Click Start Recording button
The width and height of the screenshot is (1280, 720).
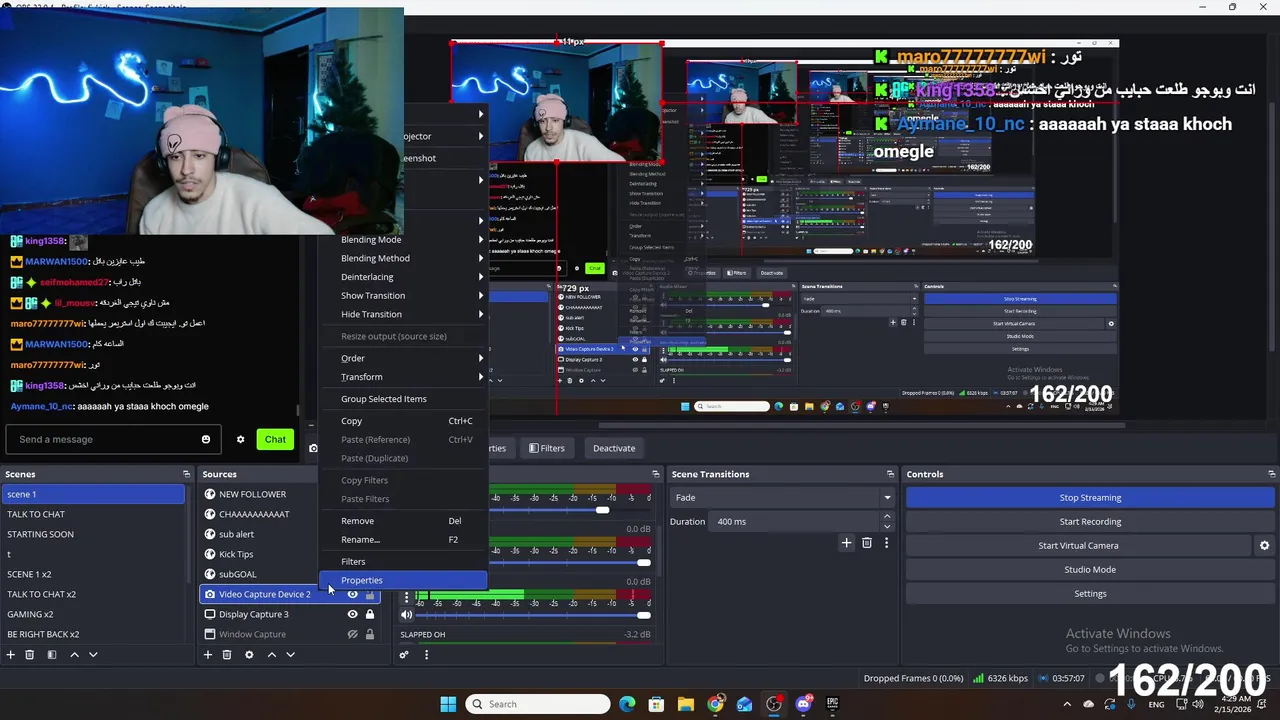pos(1090,522)
